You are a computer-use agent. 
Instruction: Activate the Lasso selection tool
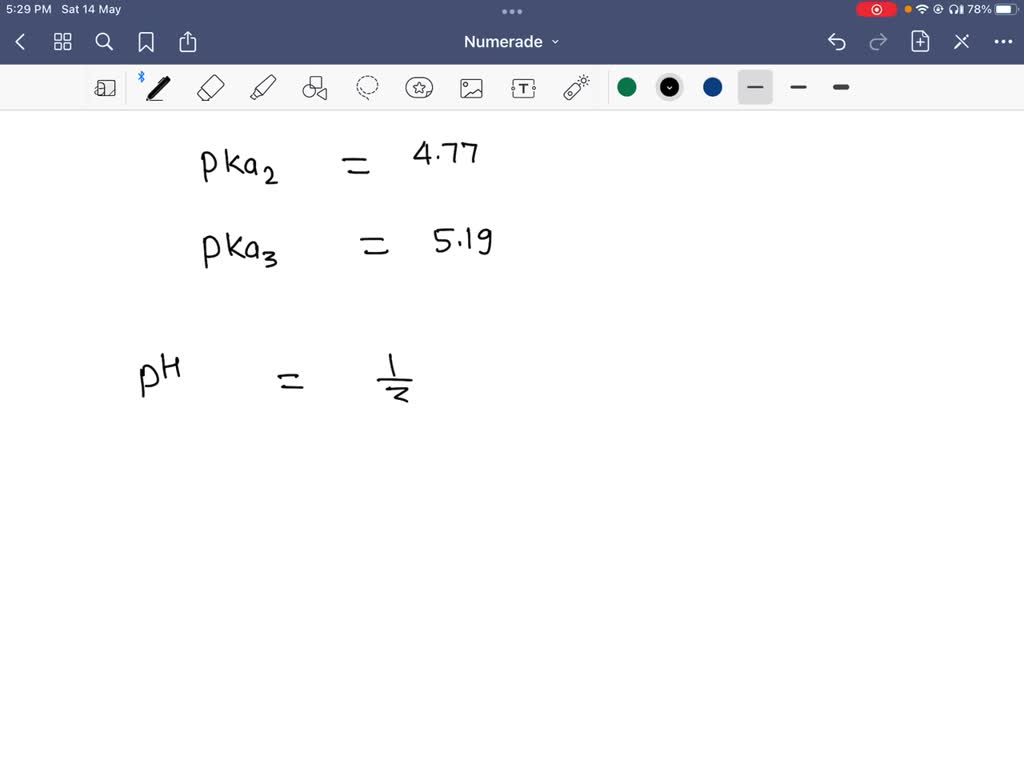click(366, 87)
